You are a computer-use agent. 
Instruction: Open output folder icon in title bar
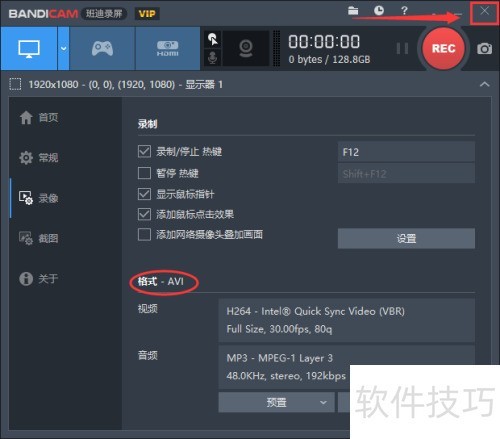coord(353,11)
